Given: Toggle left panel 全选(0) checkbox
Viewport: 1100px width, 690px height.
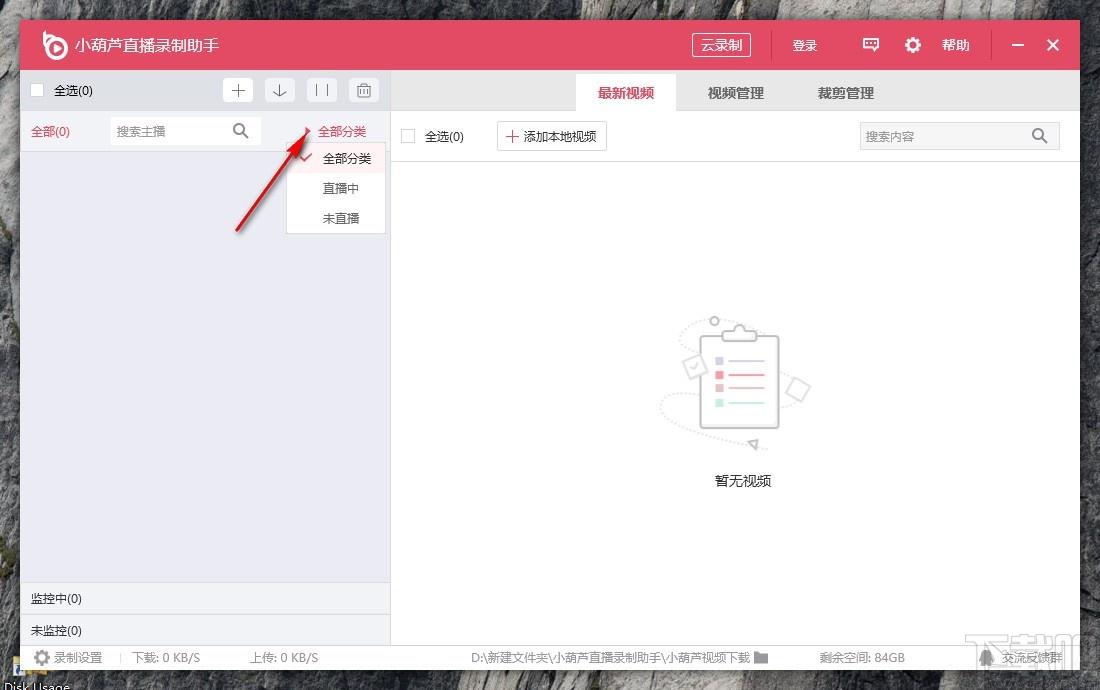Looking at the screenshot, I should (x=37, y=90).
